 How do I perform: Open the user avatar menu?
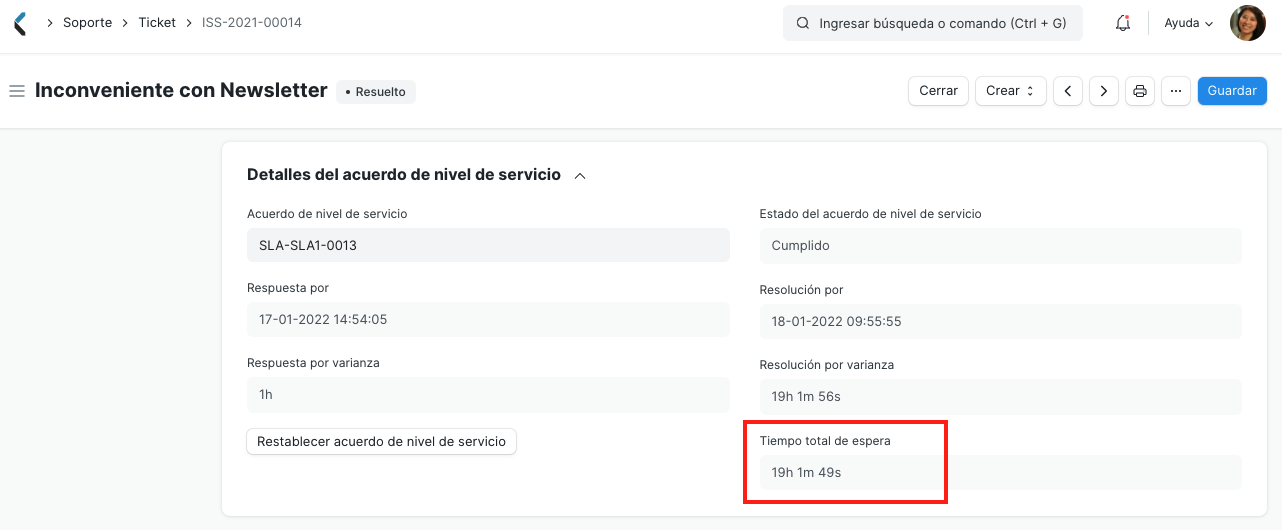[x=1247, y=23]
